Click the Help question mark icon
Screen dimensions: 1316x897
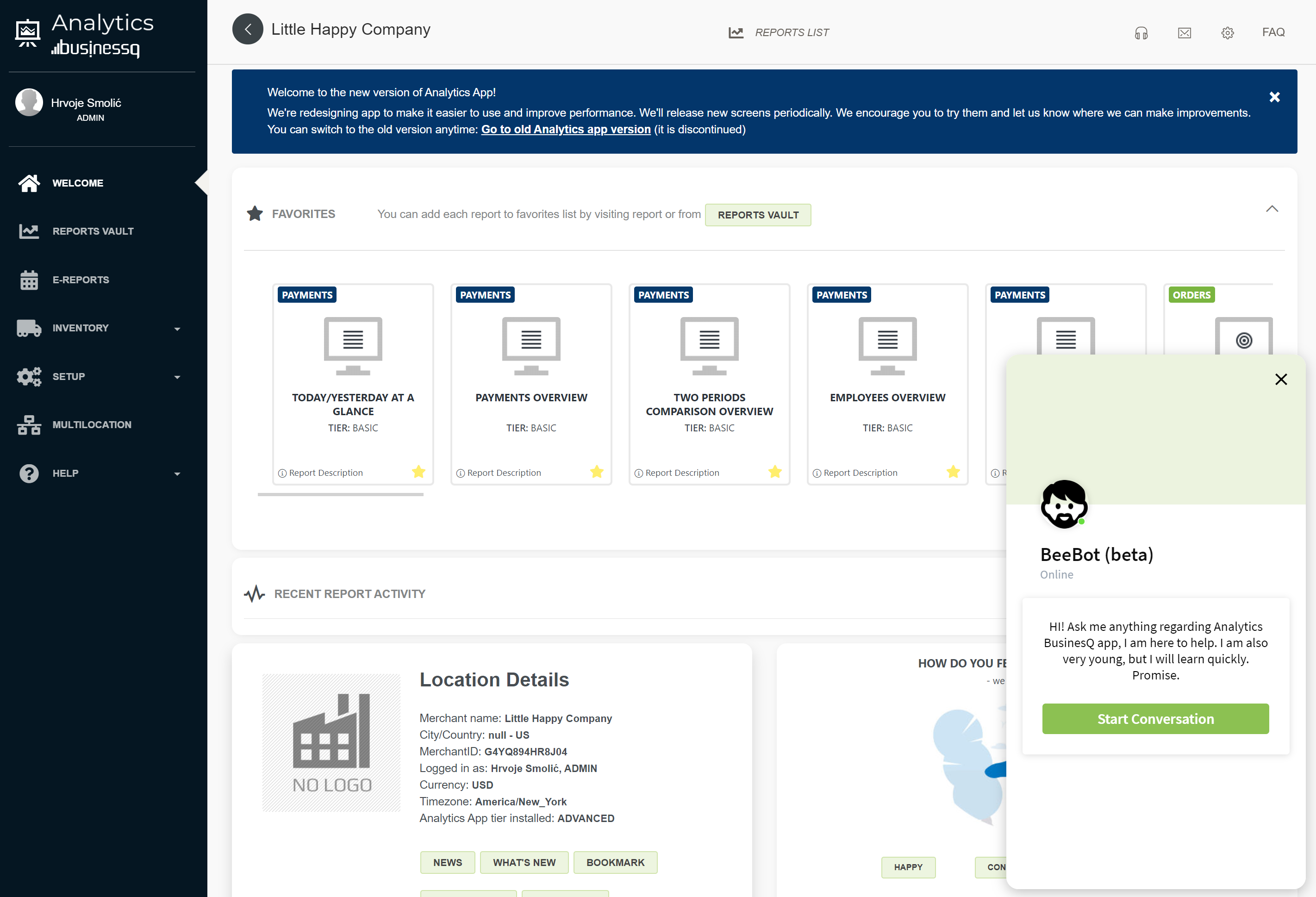[29, 473]
